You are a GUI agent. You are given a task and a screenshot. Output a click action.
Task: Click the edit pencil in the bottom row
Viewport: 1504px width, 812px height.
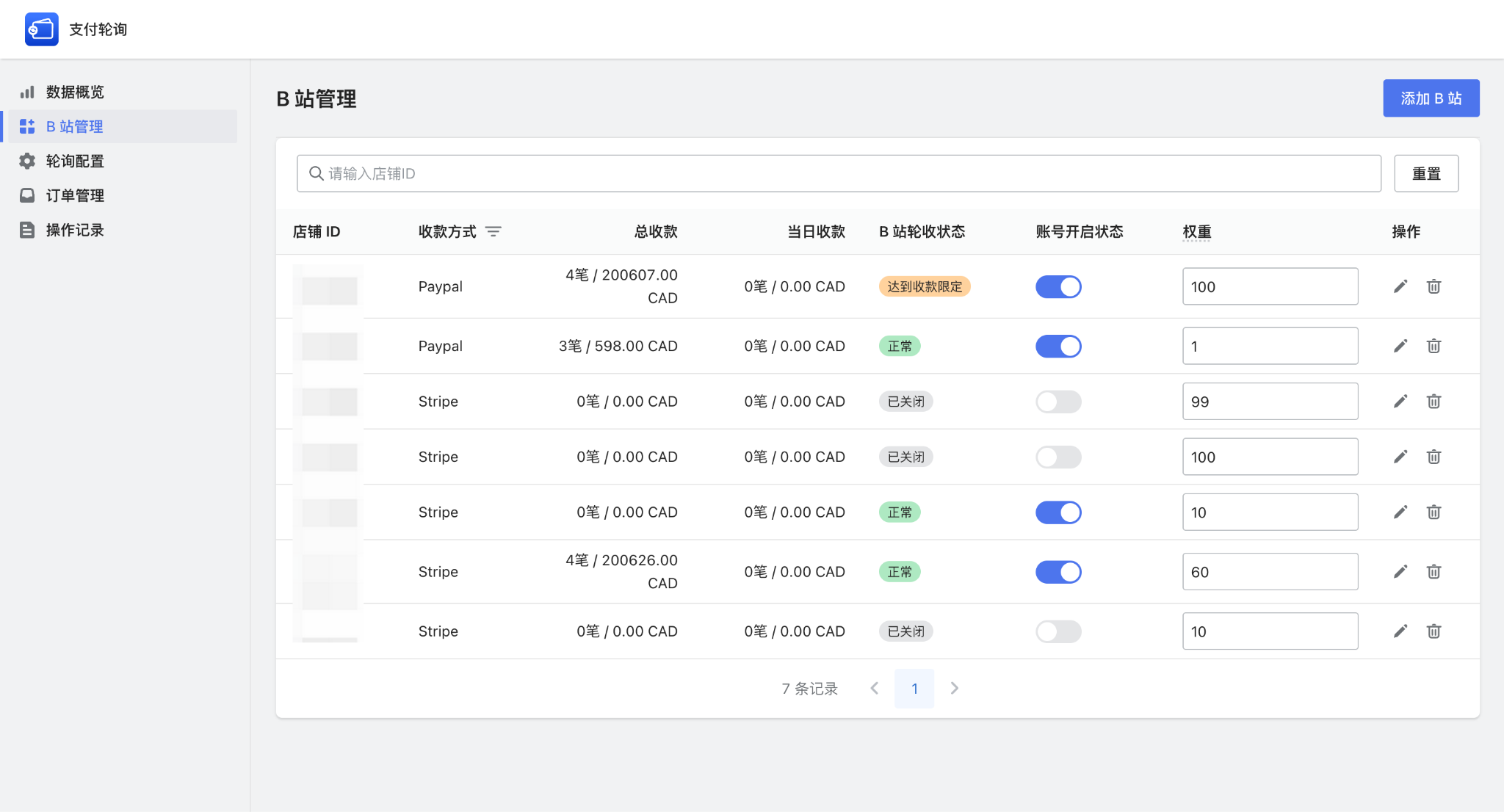(x=1400, y=631)
